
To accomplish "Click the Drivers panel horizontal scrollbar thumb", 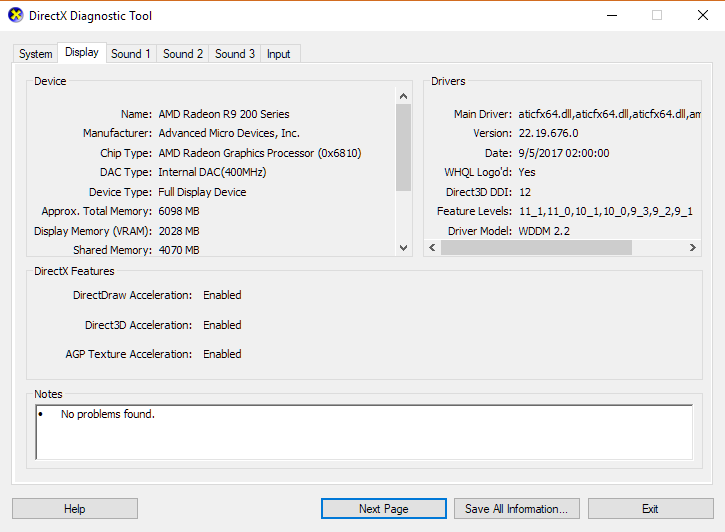I will tap(536, 247).
